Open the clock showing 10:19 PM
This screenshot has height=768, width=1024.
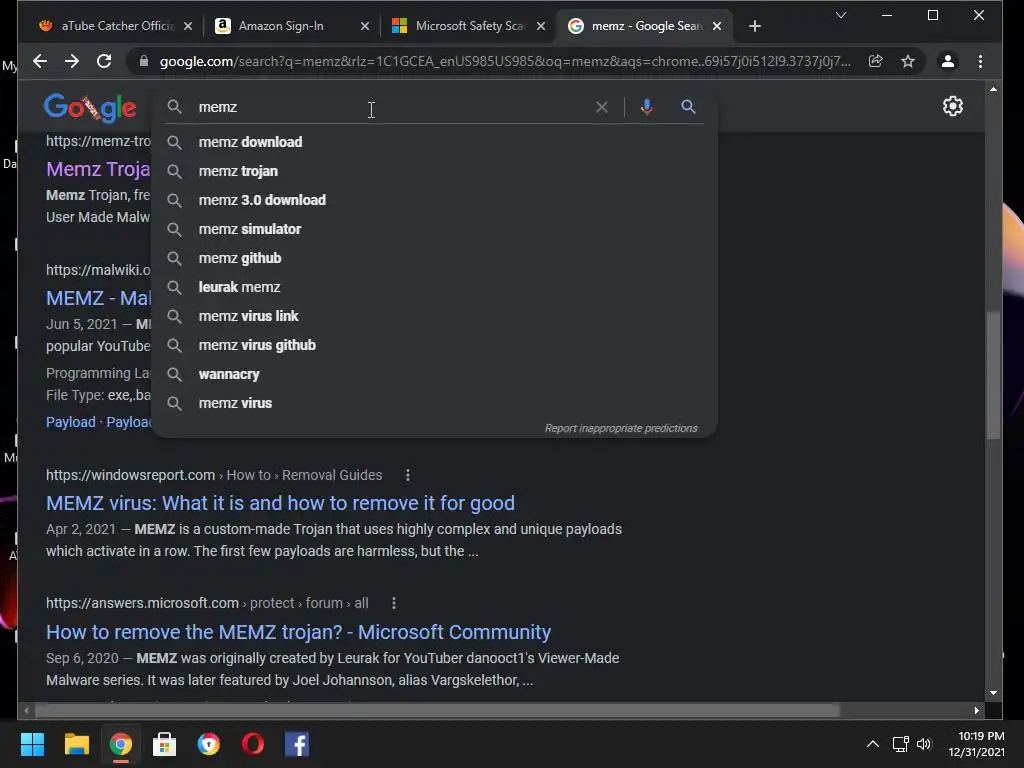coord(977,744)
